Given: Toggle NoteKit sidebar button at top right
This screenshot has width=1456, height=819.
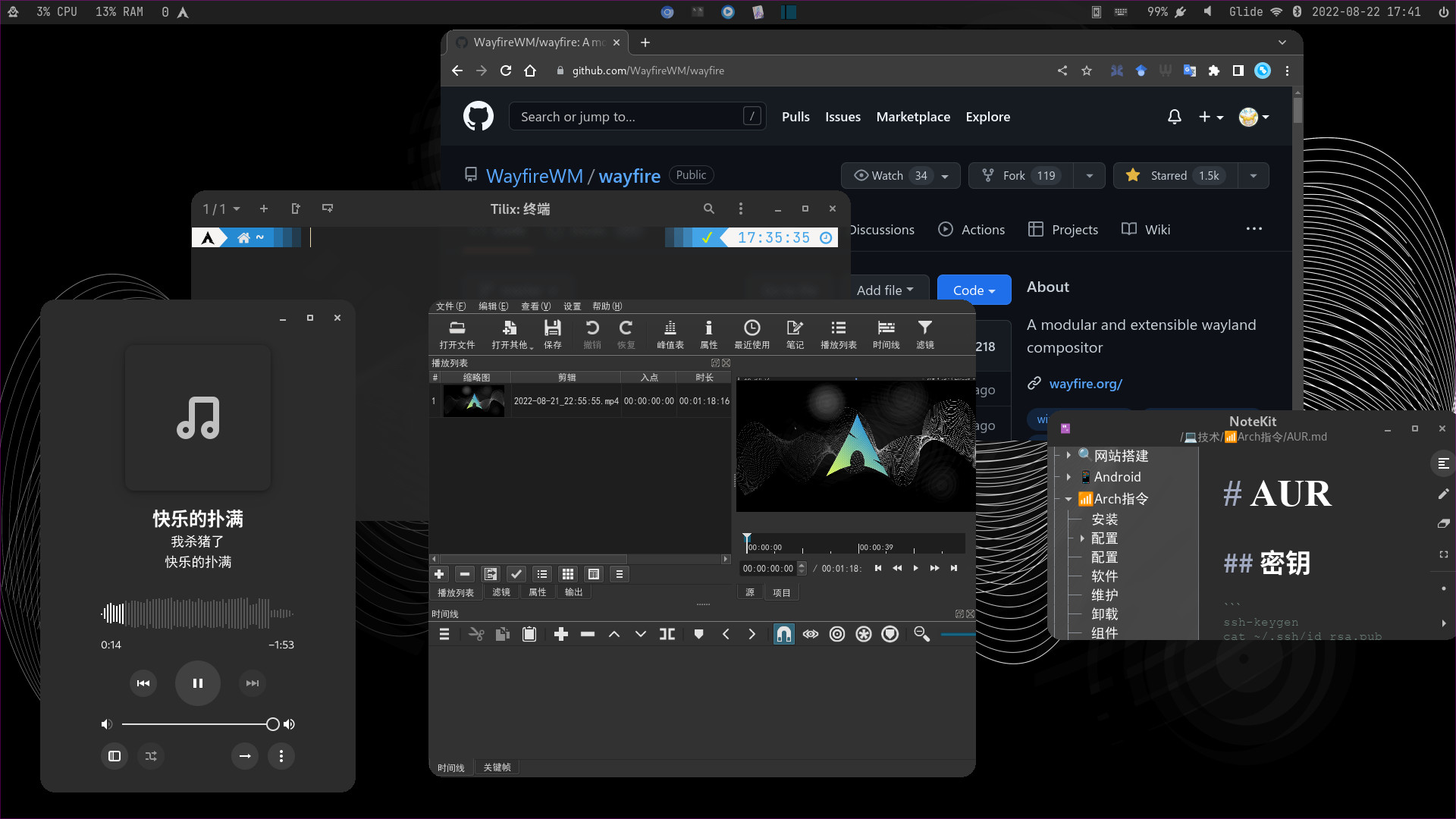Looking at the screenshot, I should click(1442, 463).
